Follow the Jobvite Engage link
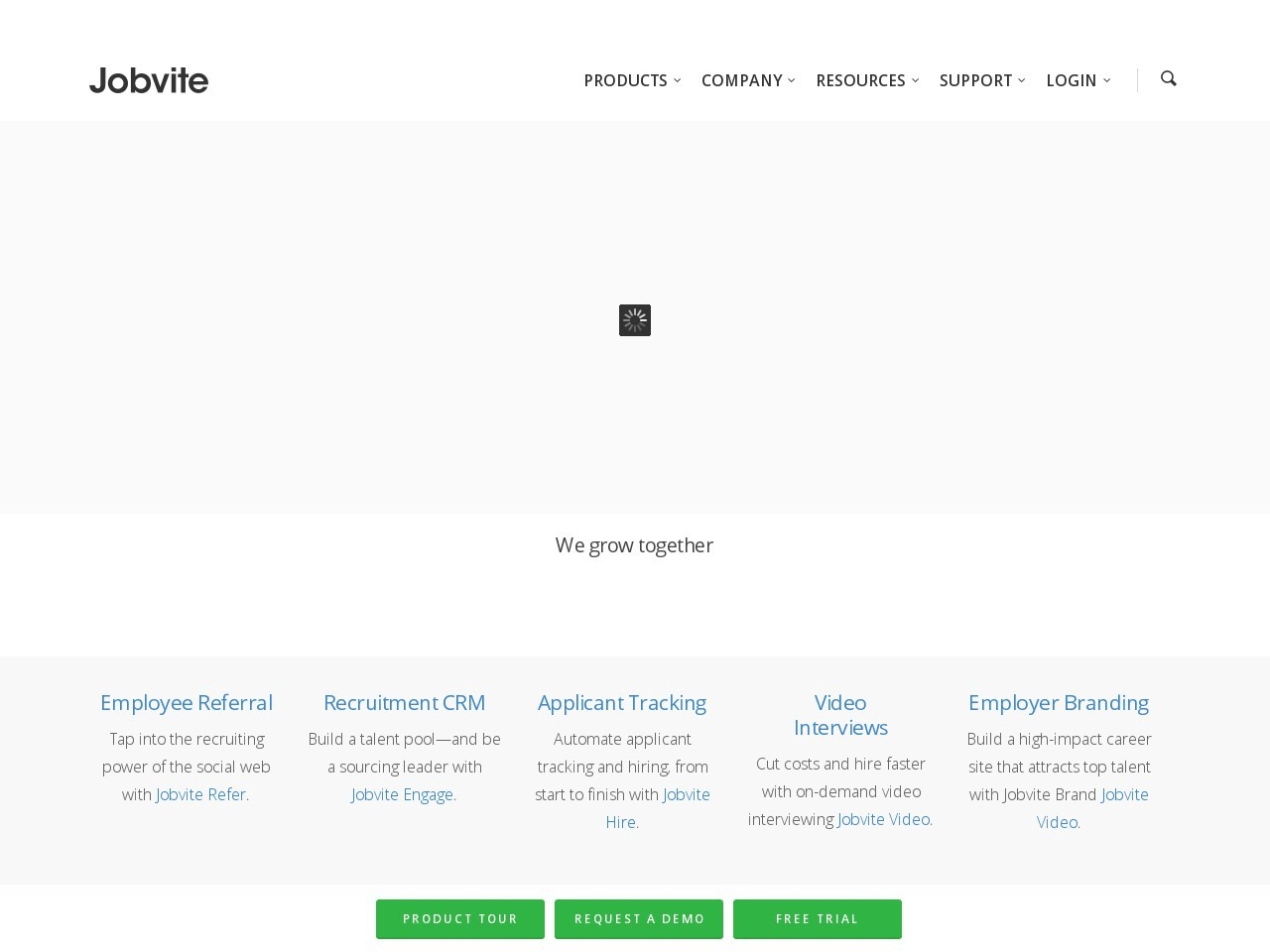The height and width of the screenshot is (952, 1270). coord(404,794)
